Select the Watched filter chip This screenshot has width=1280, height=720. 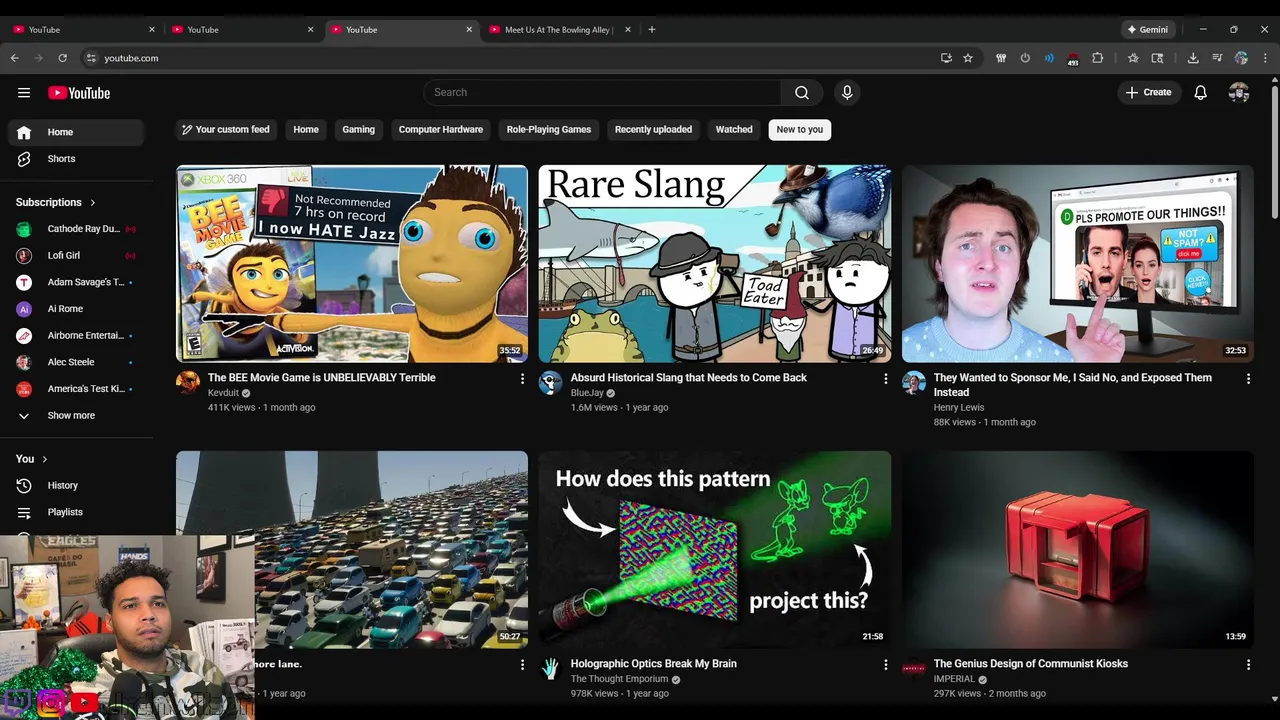[734, 130]
